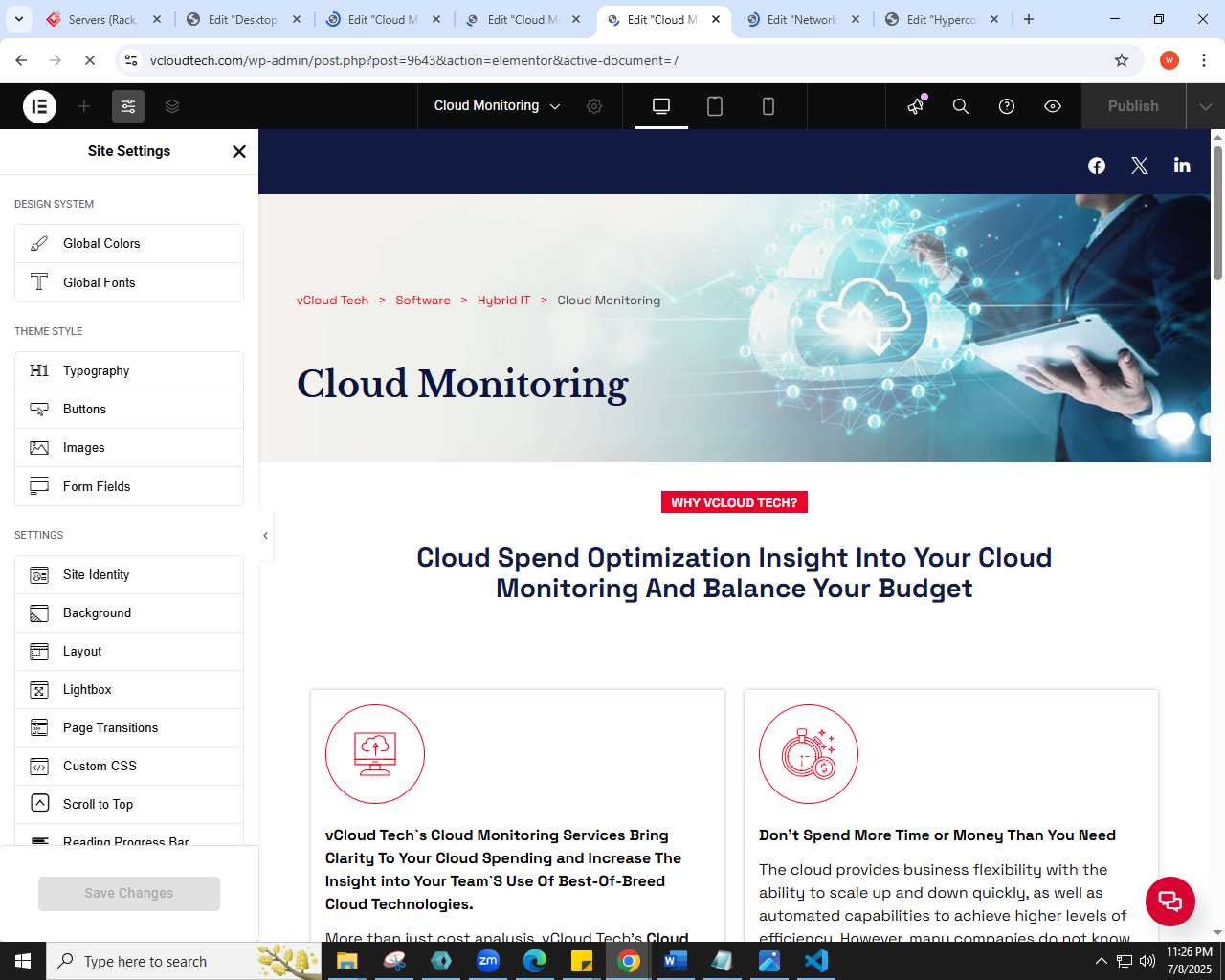Click the Publish button
The width and height of the screenshot is (1225, 980).
click(x=1133, y=106)
